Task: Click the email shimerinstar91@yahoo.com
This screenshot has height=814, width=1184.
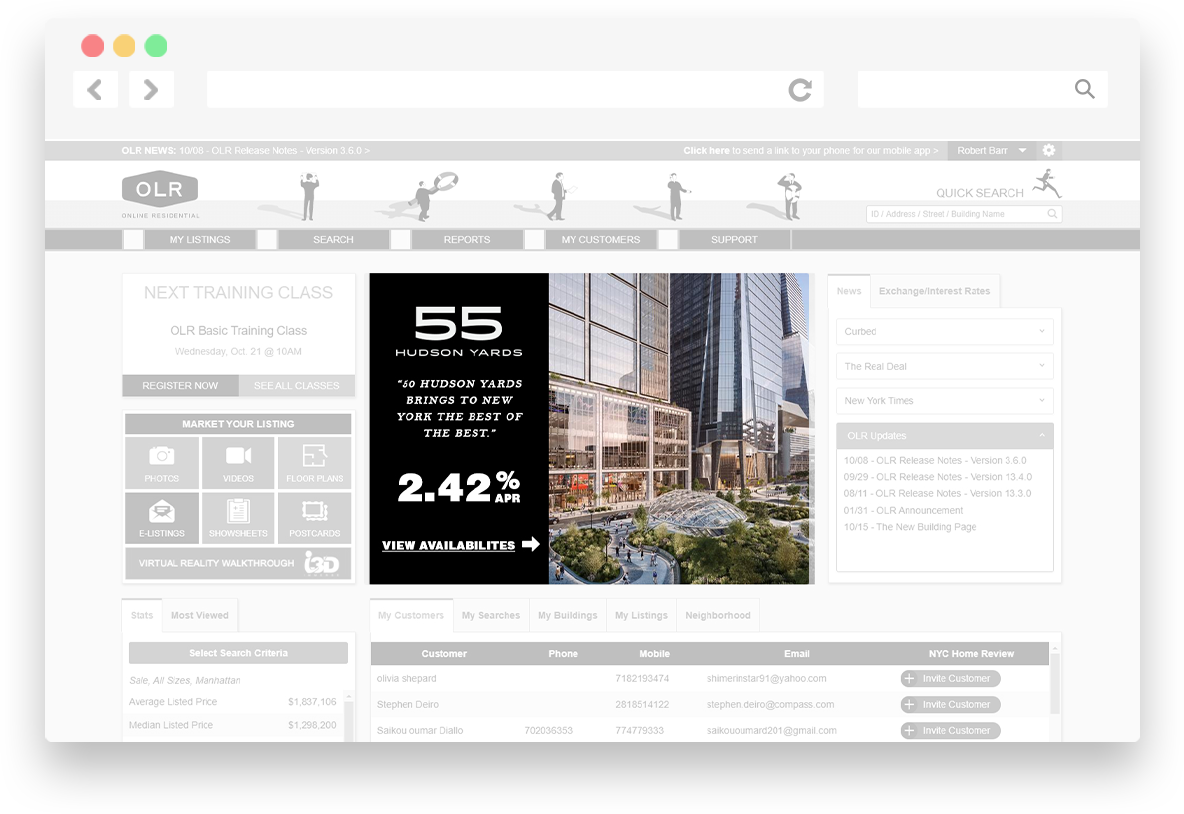Action: (766, 679)
